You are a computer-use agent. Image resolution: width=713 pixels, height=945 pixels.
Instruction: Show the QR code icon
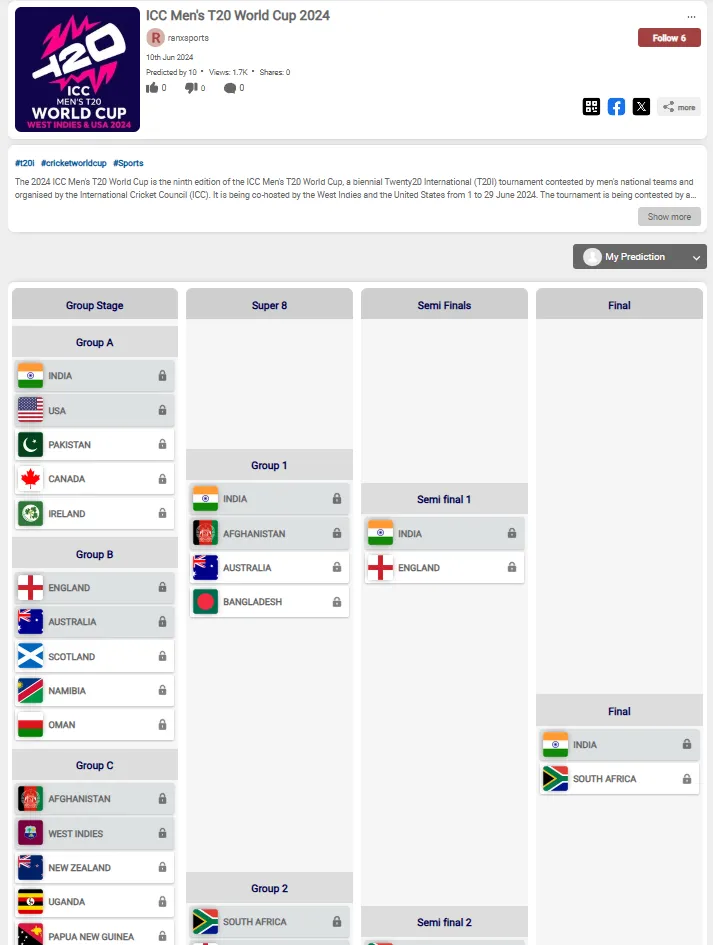591,107
